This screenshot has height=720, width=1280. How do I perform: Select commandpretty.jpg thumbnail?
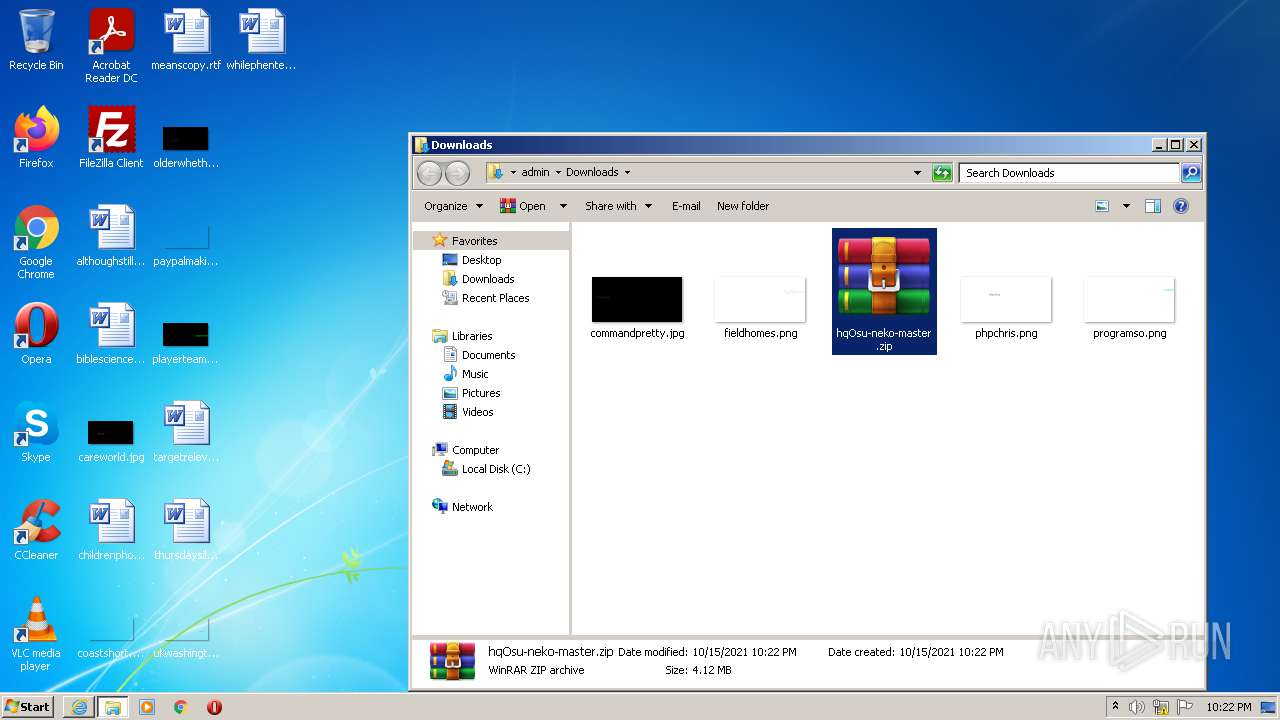click(x=637, y=309)
